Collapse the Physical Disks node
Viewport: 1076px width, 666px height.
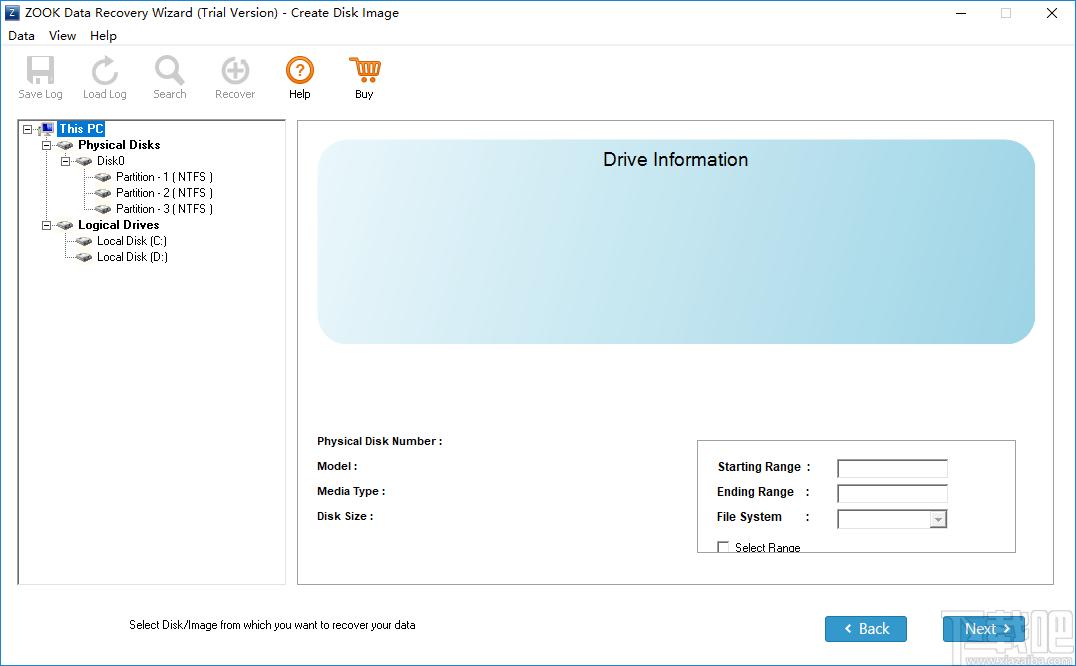[x=47, y=145]
